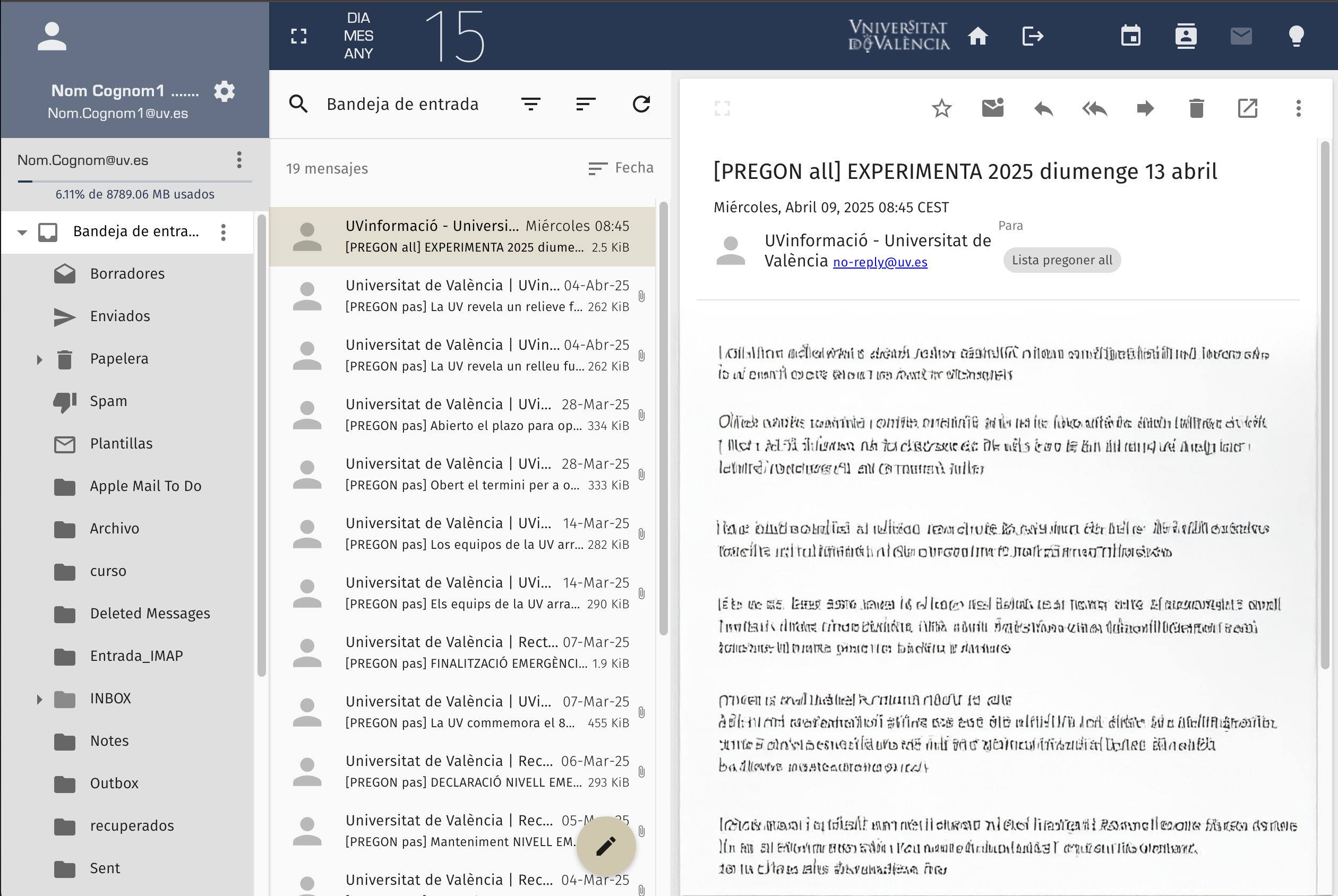Open the Spam folder
Viewport: 1338px width, 896px height.
click(x=127, y=401)
